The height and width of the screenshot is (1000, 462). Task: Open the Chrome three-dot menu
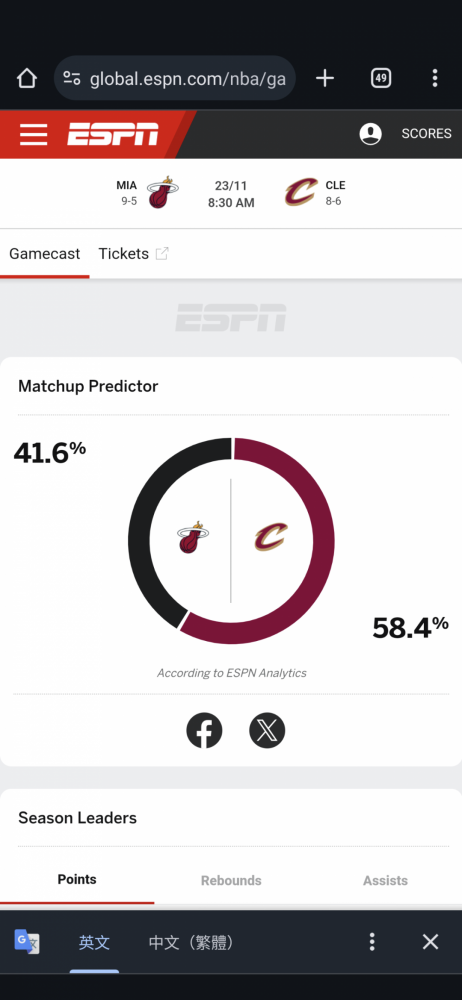(x=435, y=78)
